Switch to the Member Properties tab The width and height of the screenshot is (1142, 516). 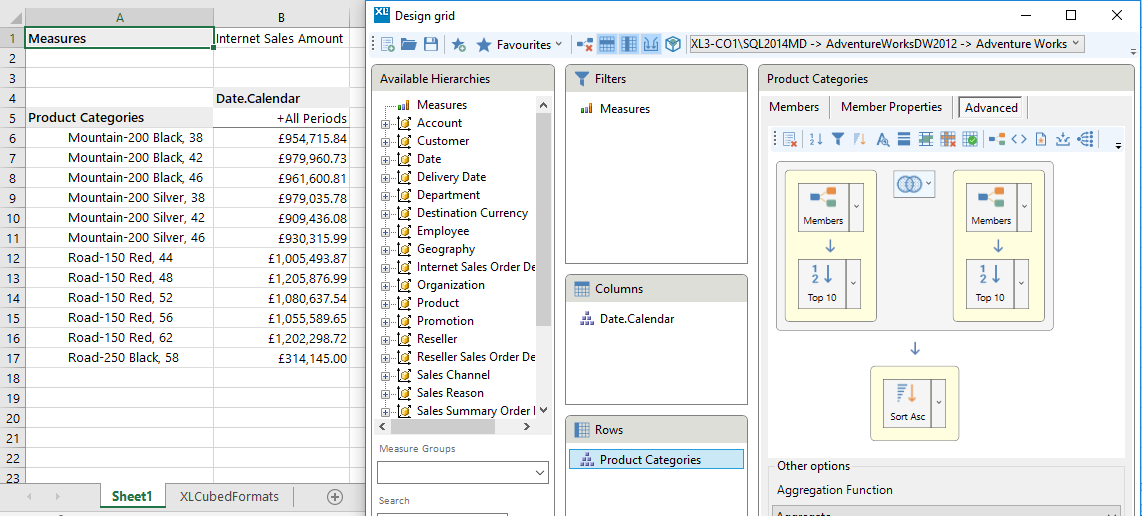[891, 107]
